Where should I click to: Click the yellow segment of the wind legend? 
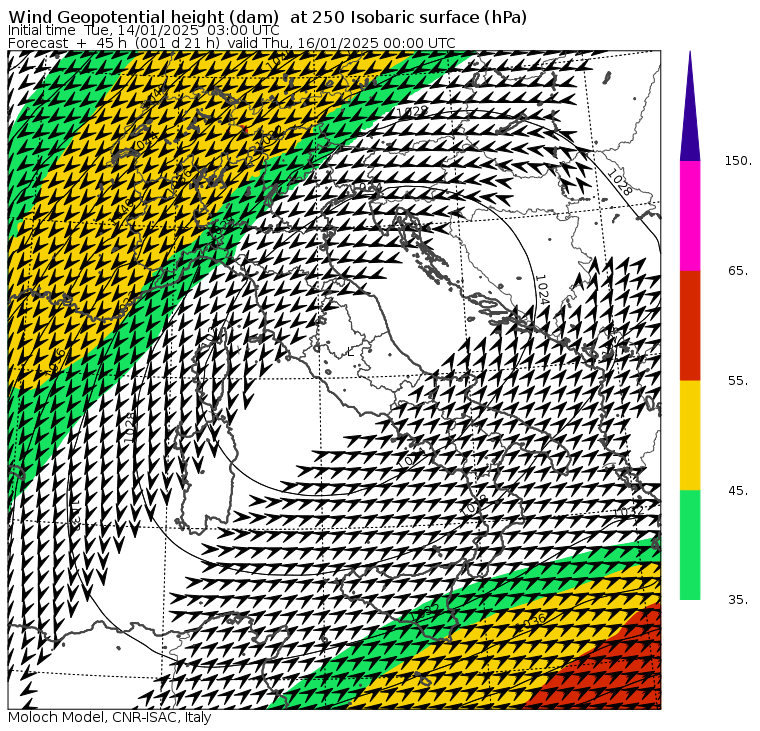(690, 435)
